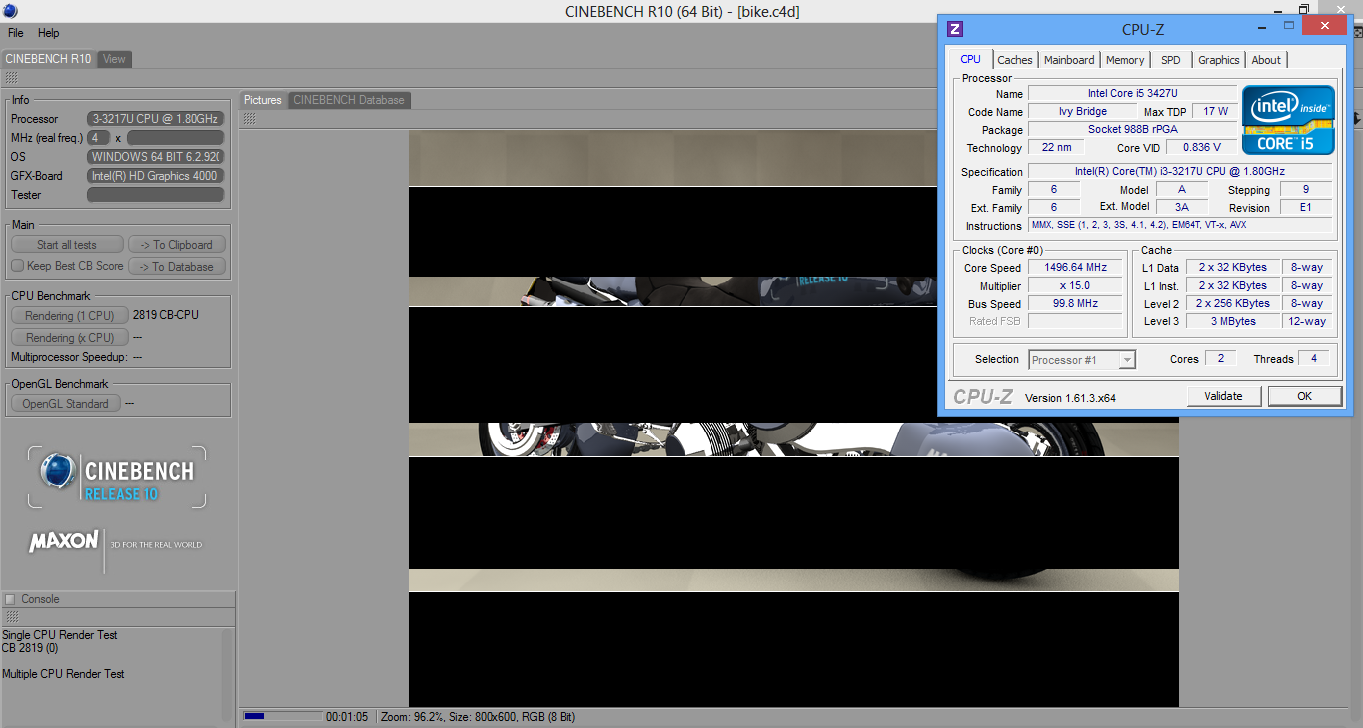Screen dimensions: 1363x728
Task: Open the File menu
Action: tap(15, 33)
